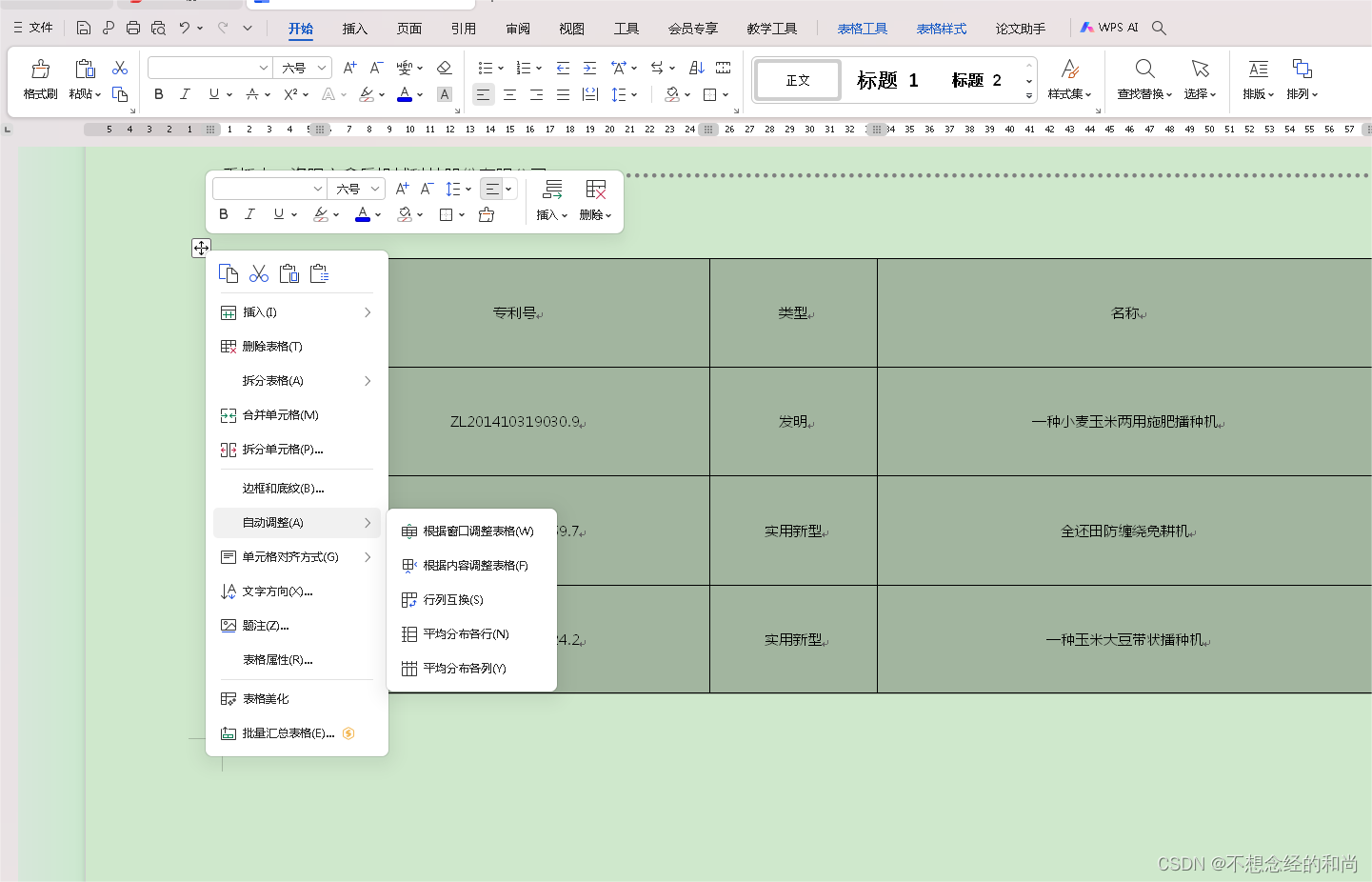Image resolution: width=1372 pixels, height=882 pixels.
Task: Toggle Bold in the main ribbon
Action: 158,94
